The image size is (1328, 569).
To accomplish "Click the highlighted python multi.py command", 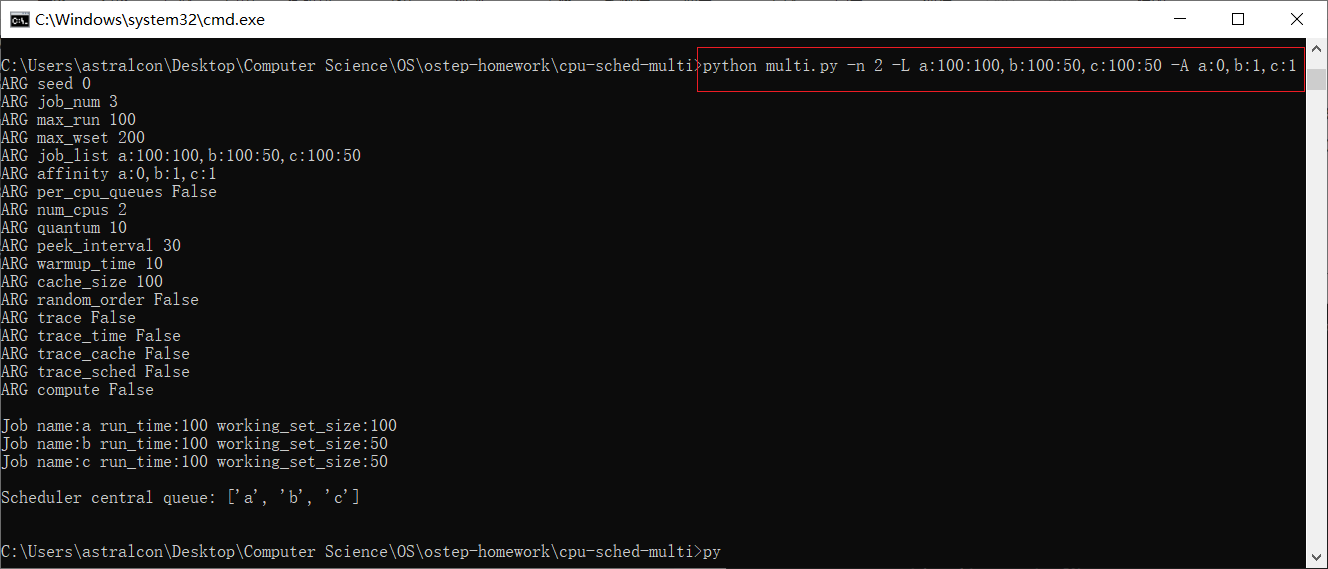I will tap(1001, 67).
